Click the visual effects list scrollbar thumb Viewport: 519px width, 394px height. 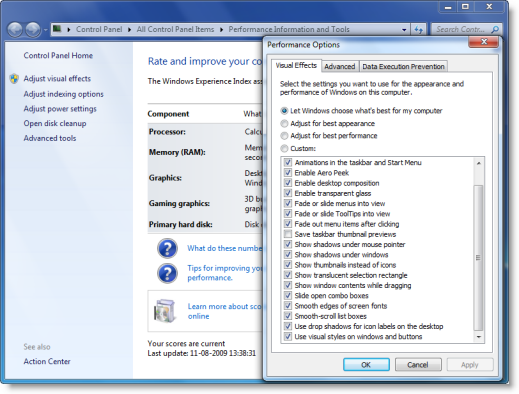click(478, 258)
